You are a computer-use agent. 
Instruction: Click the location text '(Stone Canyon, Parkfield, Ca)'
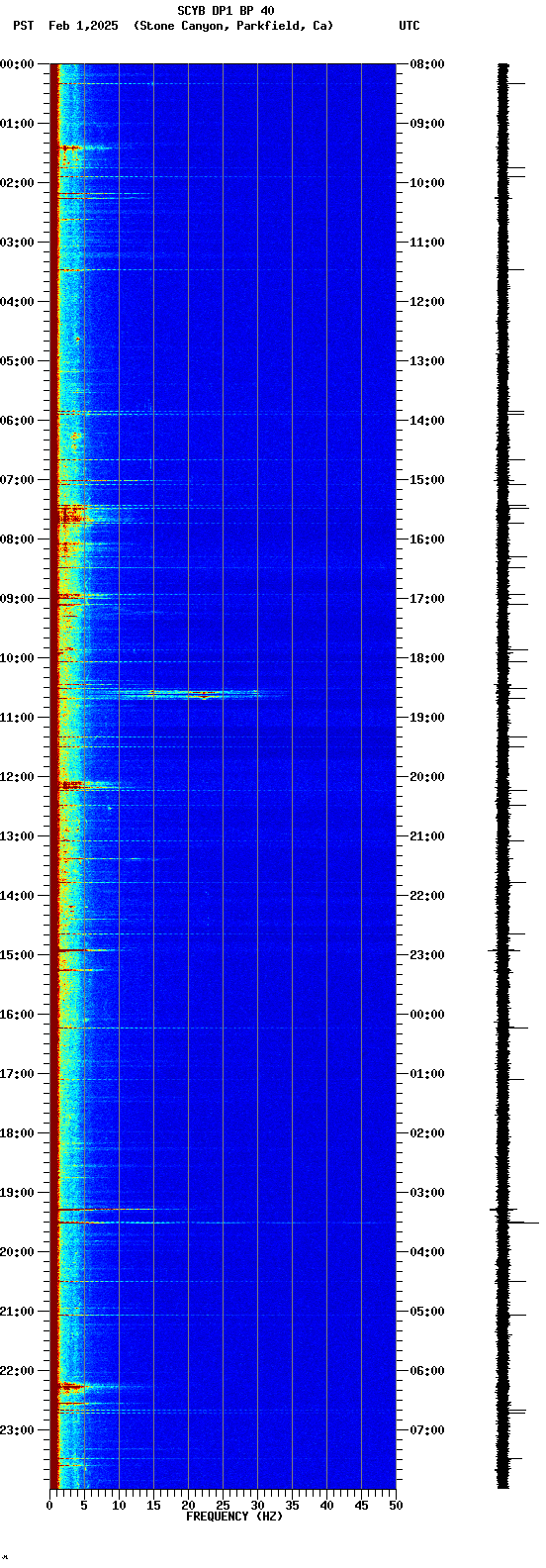233,26
